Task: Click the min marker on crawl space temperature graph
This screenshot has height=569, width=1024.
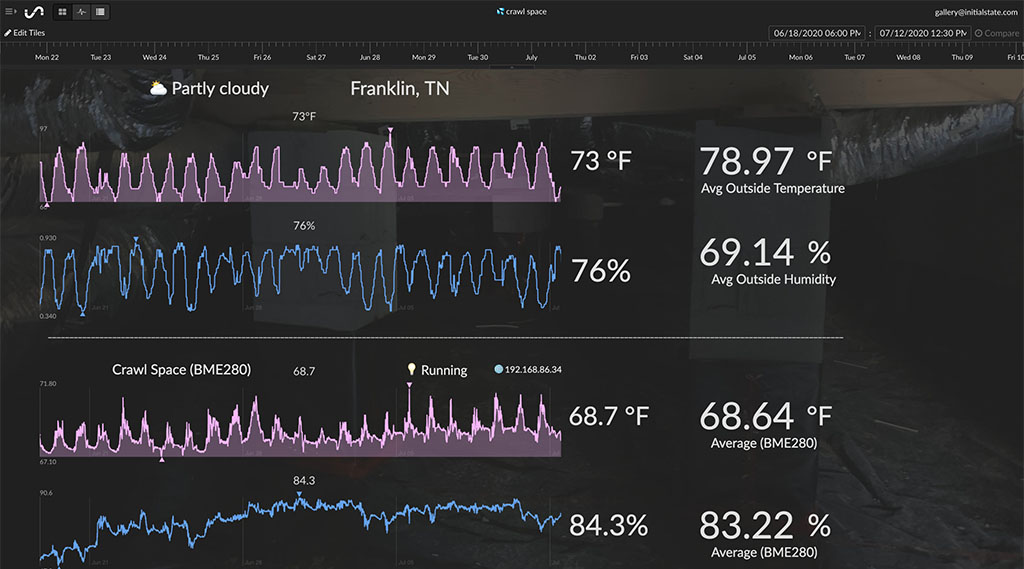Action: click(162, 459)
